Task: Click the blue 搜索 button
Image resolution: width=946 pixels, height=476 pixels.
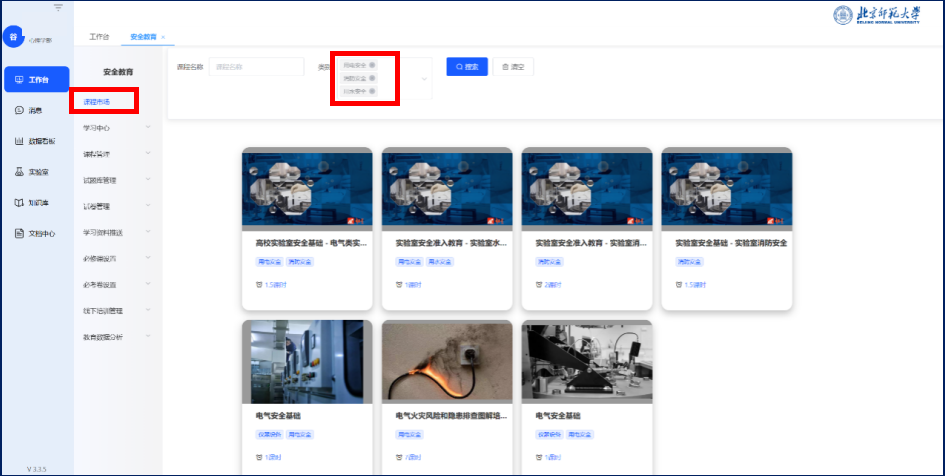Action: point(467,67)
